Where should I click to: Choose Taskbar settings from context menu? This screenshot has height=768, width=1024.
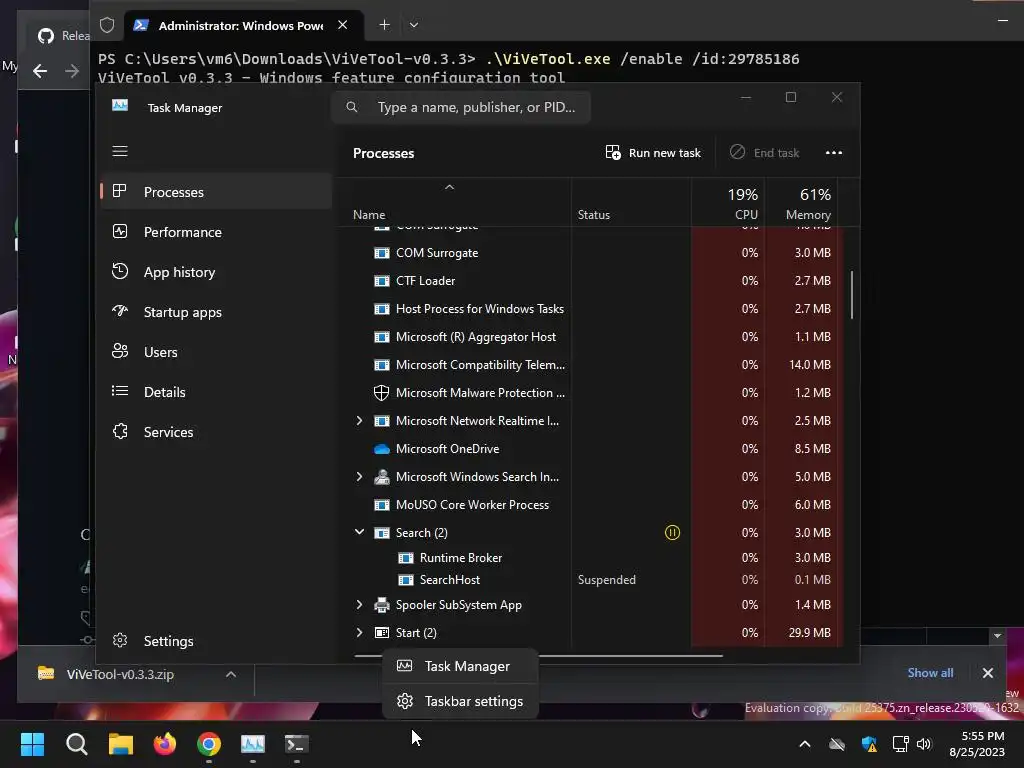pos(460,701)
